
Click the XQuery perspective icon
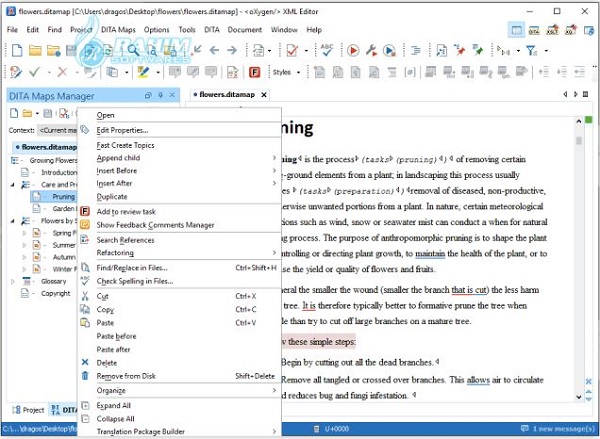coord(571,30)
